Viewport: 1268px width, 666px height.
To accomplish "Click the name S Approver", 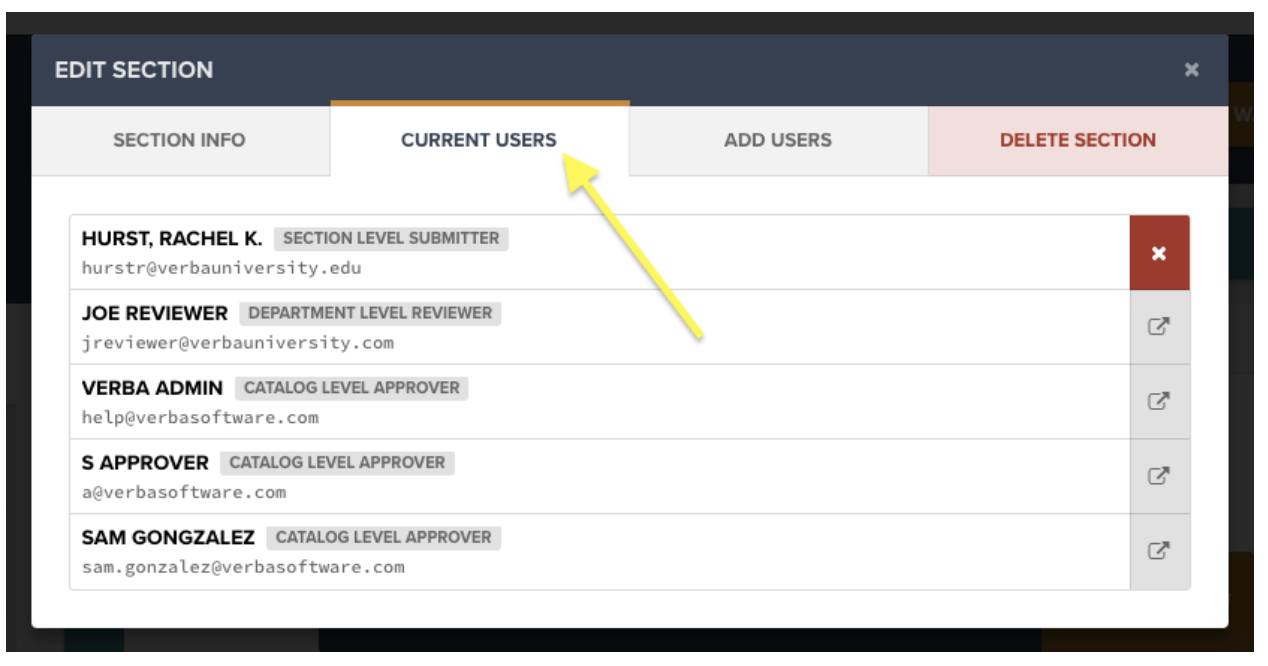I will click(145, 463).
